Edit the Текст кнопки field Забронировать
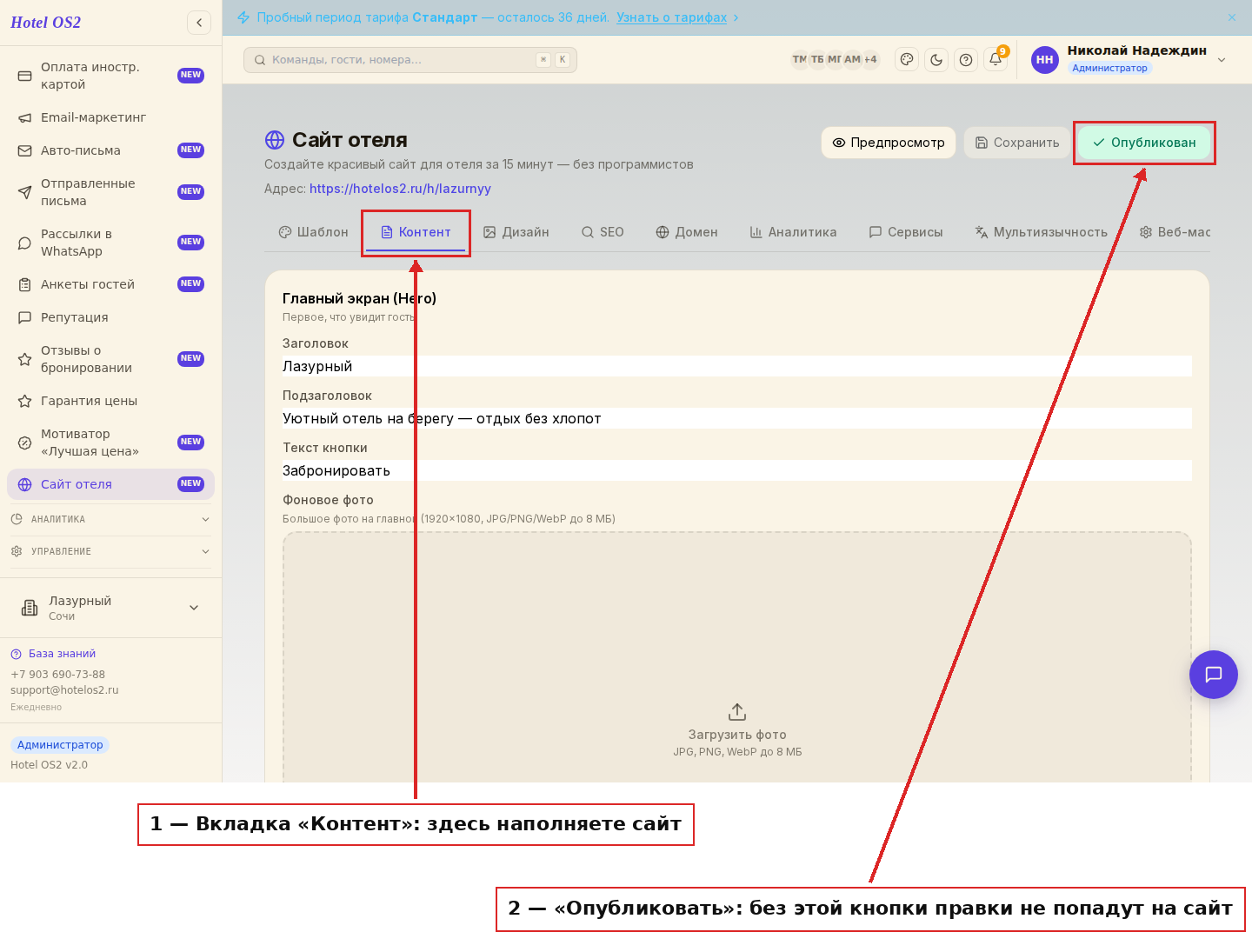 [737, 470]
